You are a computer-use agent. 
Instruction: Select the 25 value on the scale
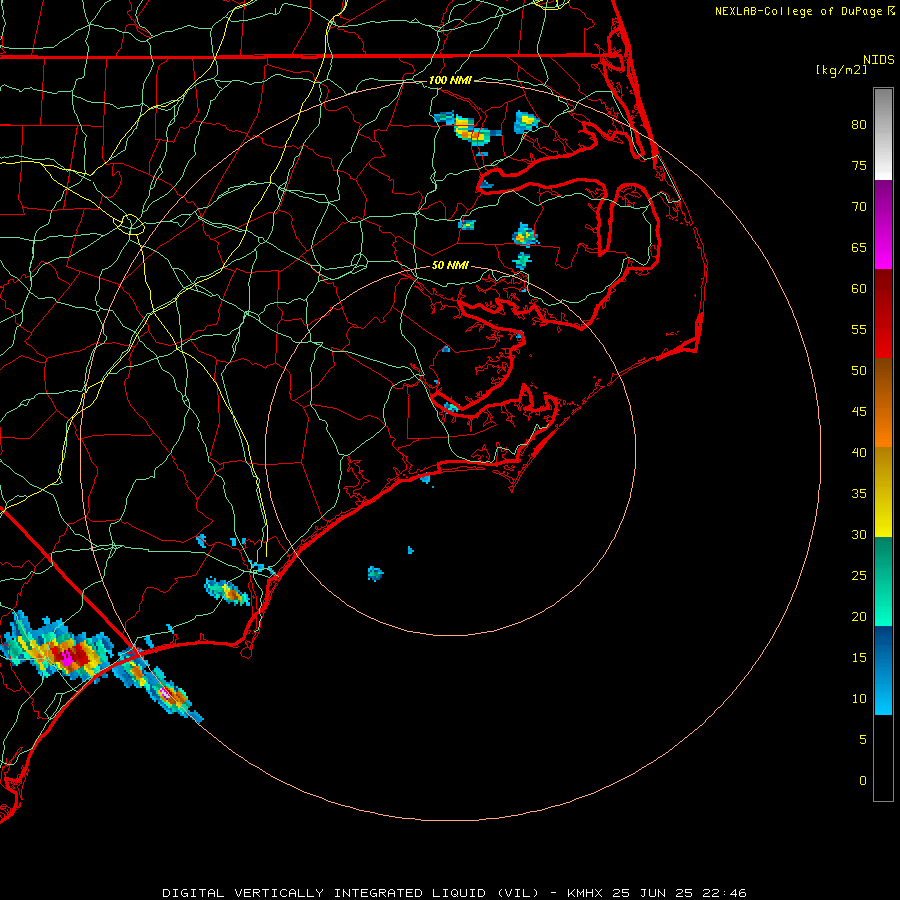(859, 575)
